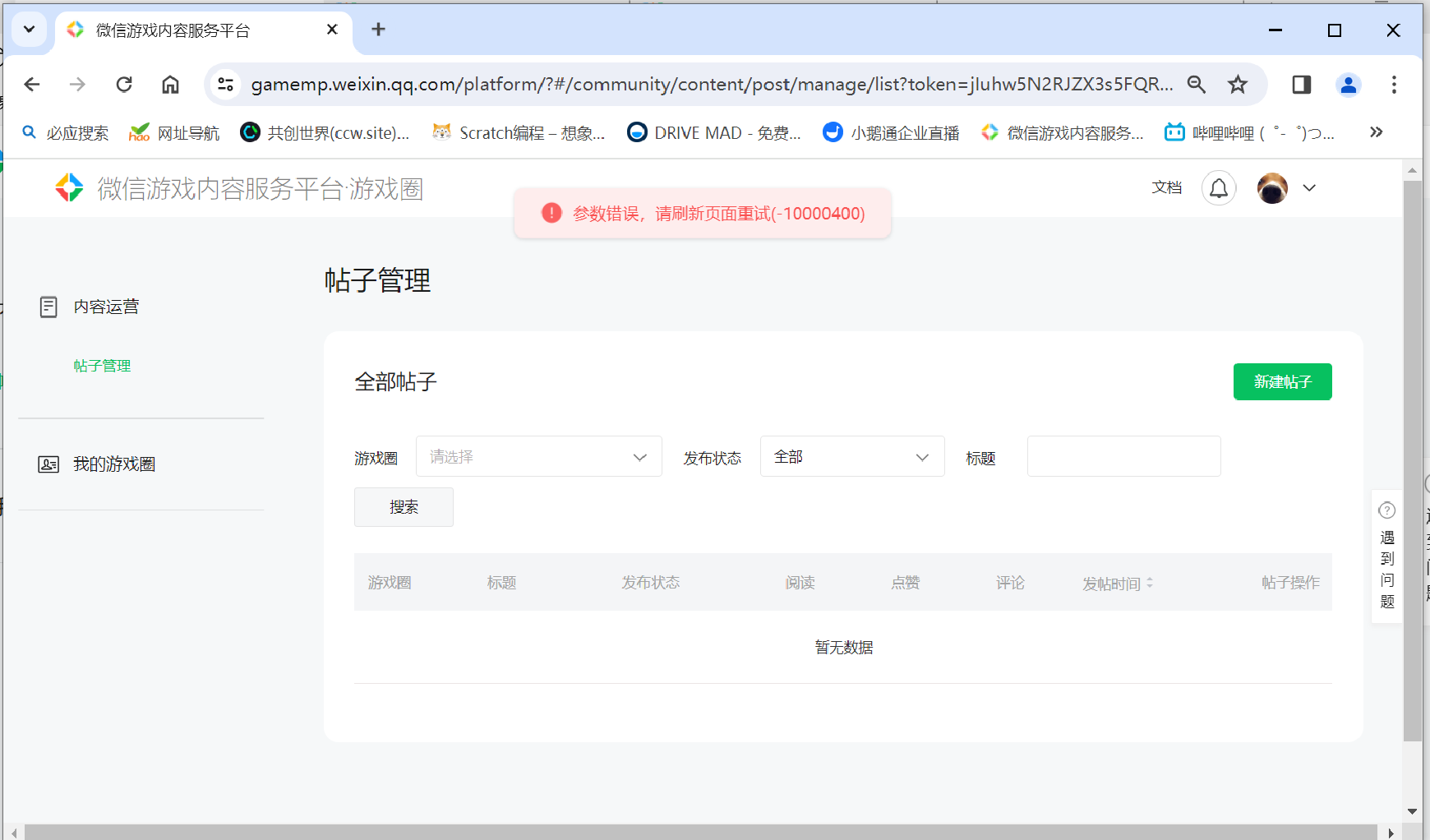Click the bookmark star icon in address bar

pyautogui.click(x=1238, y=84)
